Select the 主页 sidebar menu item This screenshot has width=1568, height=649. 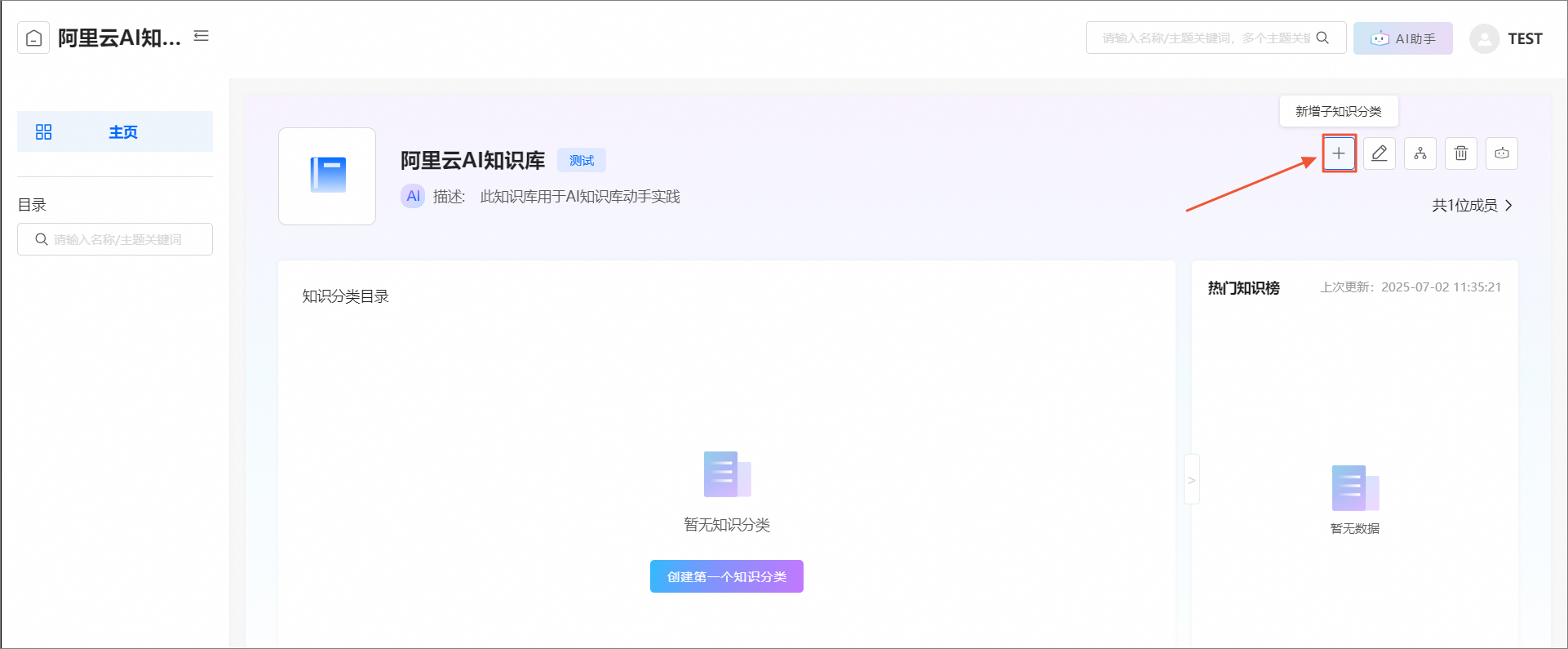click(115, 131)
